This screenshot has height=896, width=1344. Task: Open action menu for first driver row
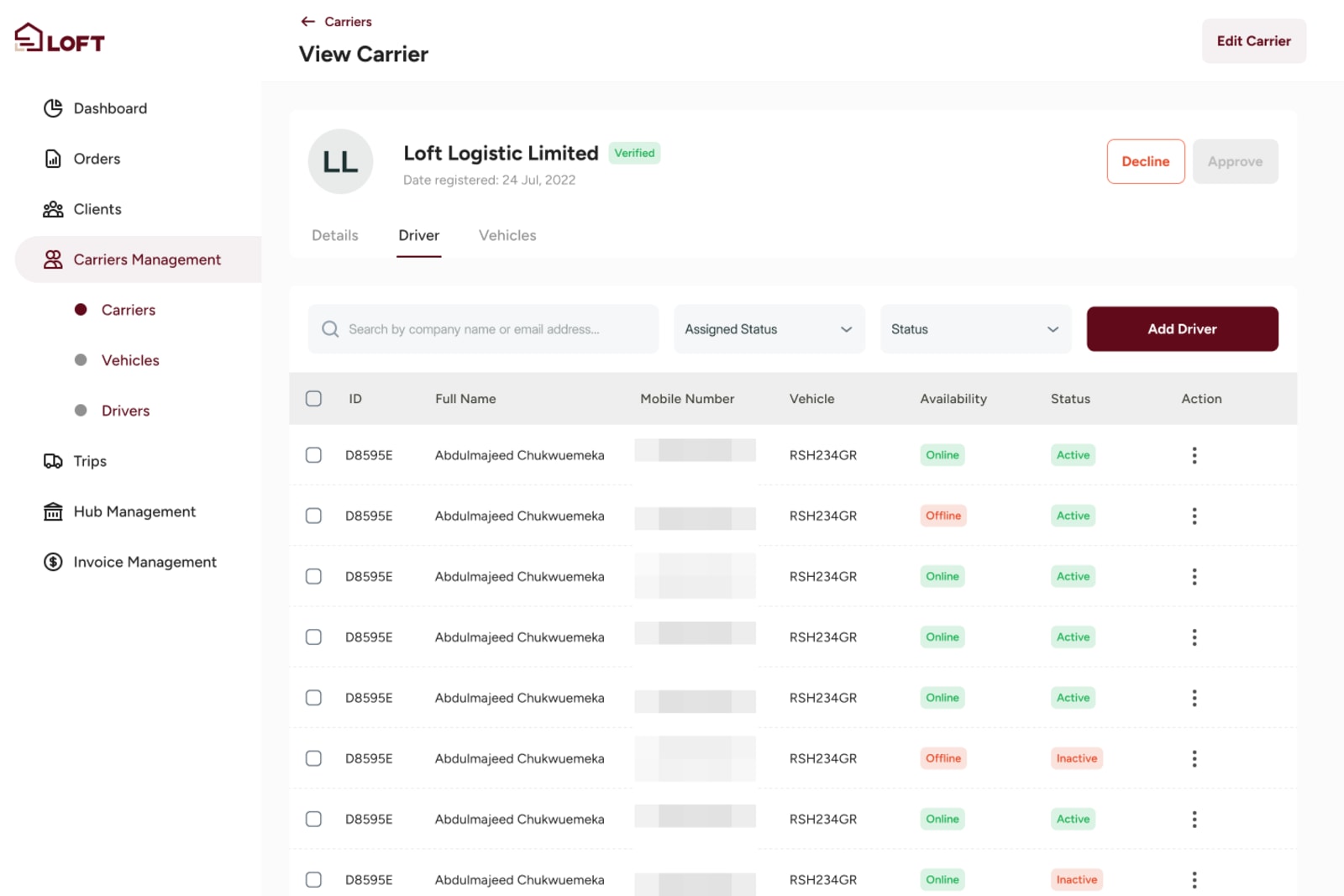coord(1194,455)
